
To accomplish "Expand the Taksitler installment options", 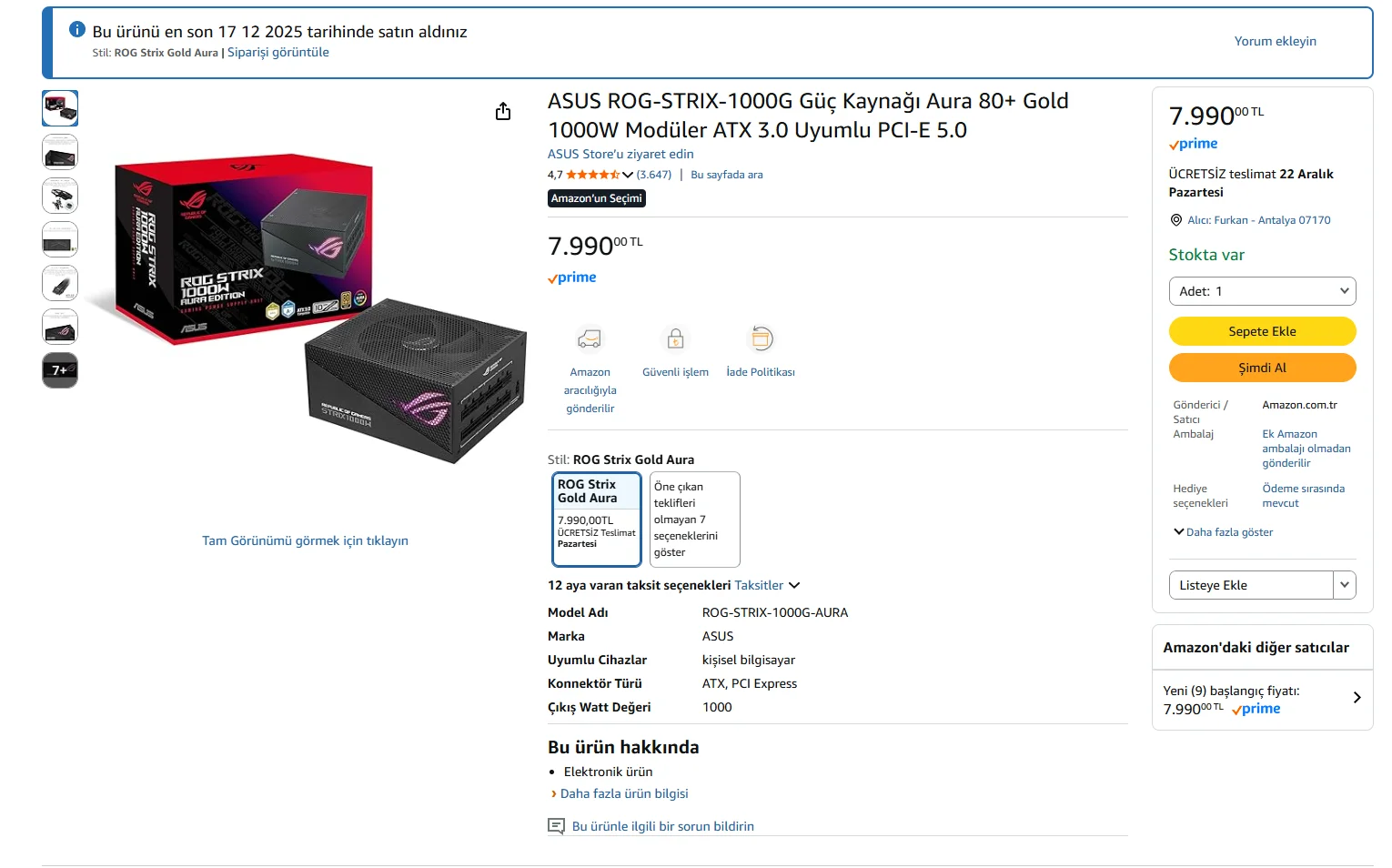I will pyautogui.click(x=767, y=585).
